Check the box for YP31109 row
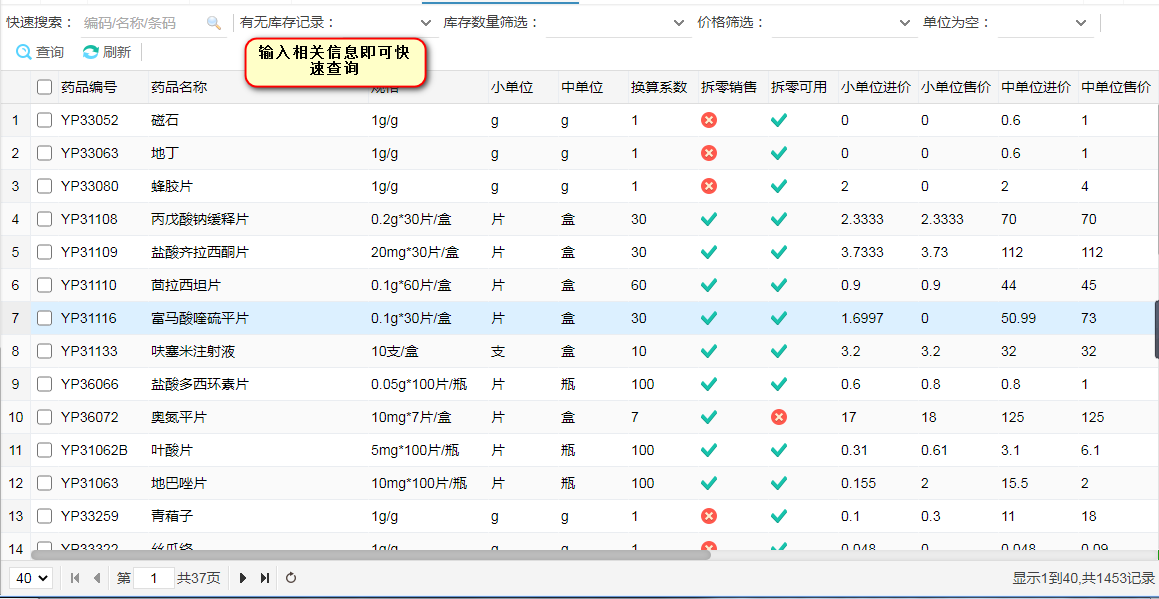The width and height of the screenshot is (1159, 599). pos(44,252)
